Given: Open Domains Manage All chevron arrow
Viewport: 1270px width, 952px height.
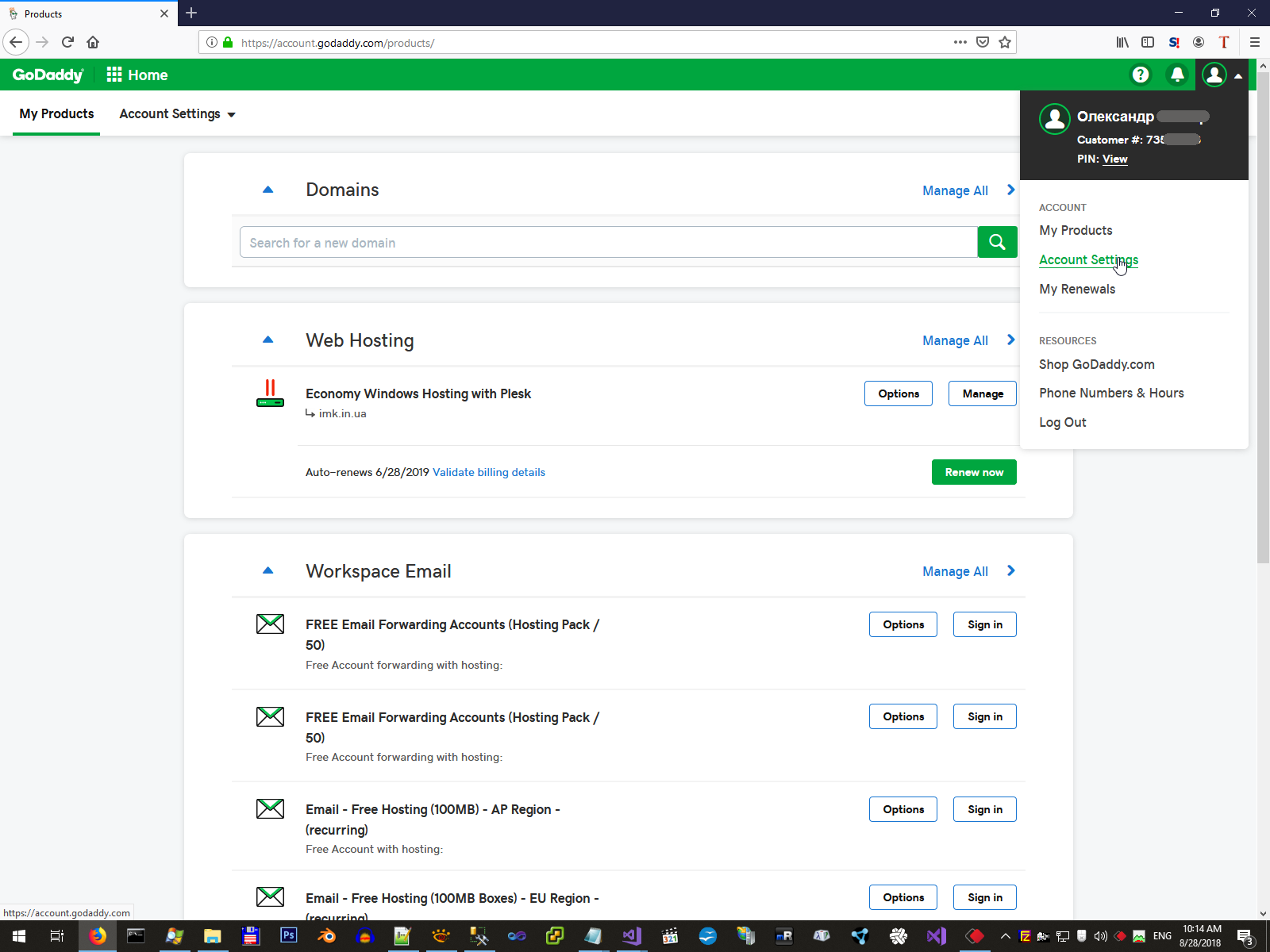Looking at the screenshot, I should point(1010,190).
